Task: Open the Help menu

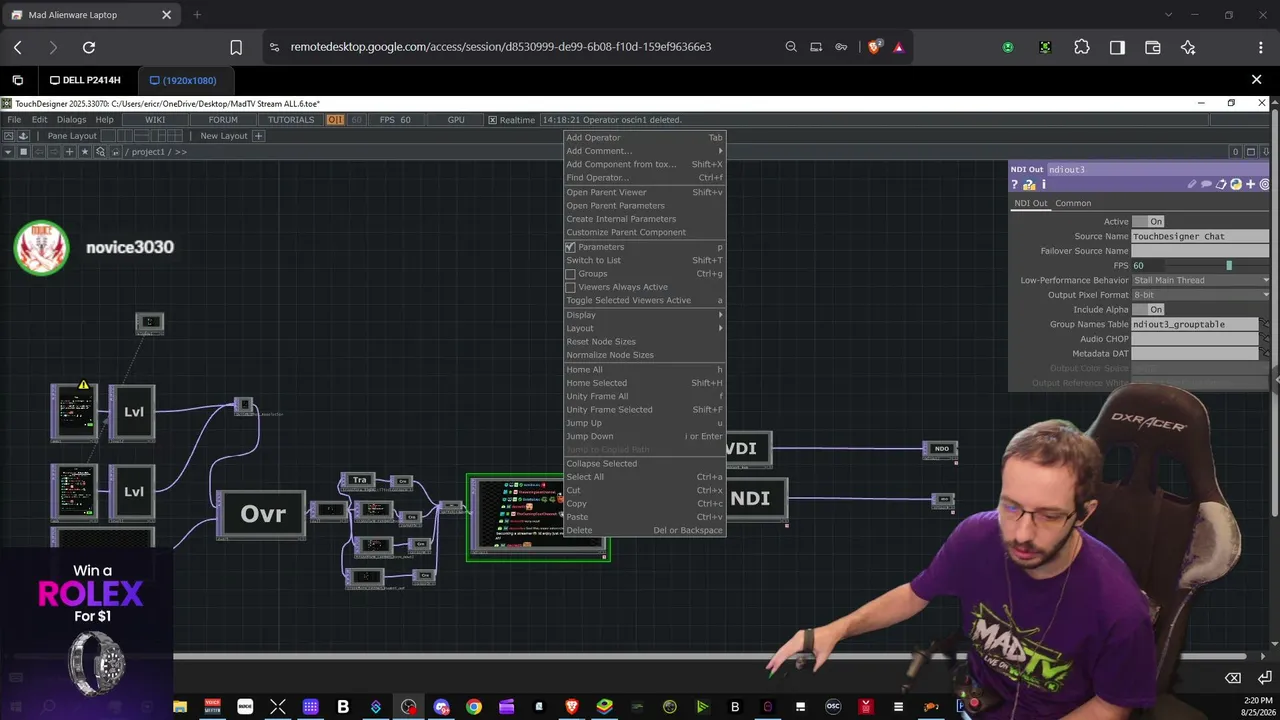Action: tap(104, 120)
